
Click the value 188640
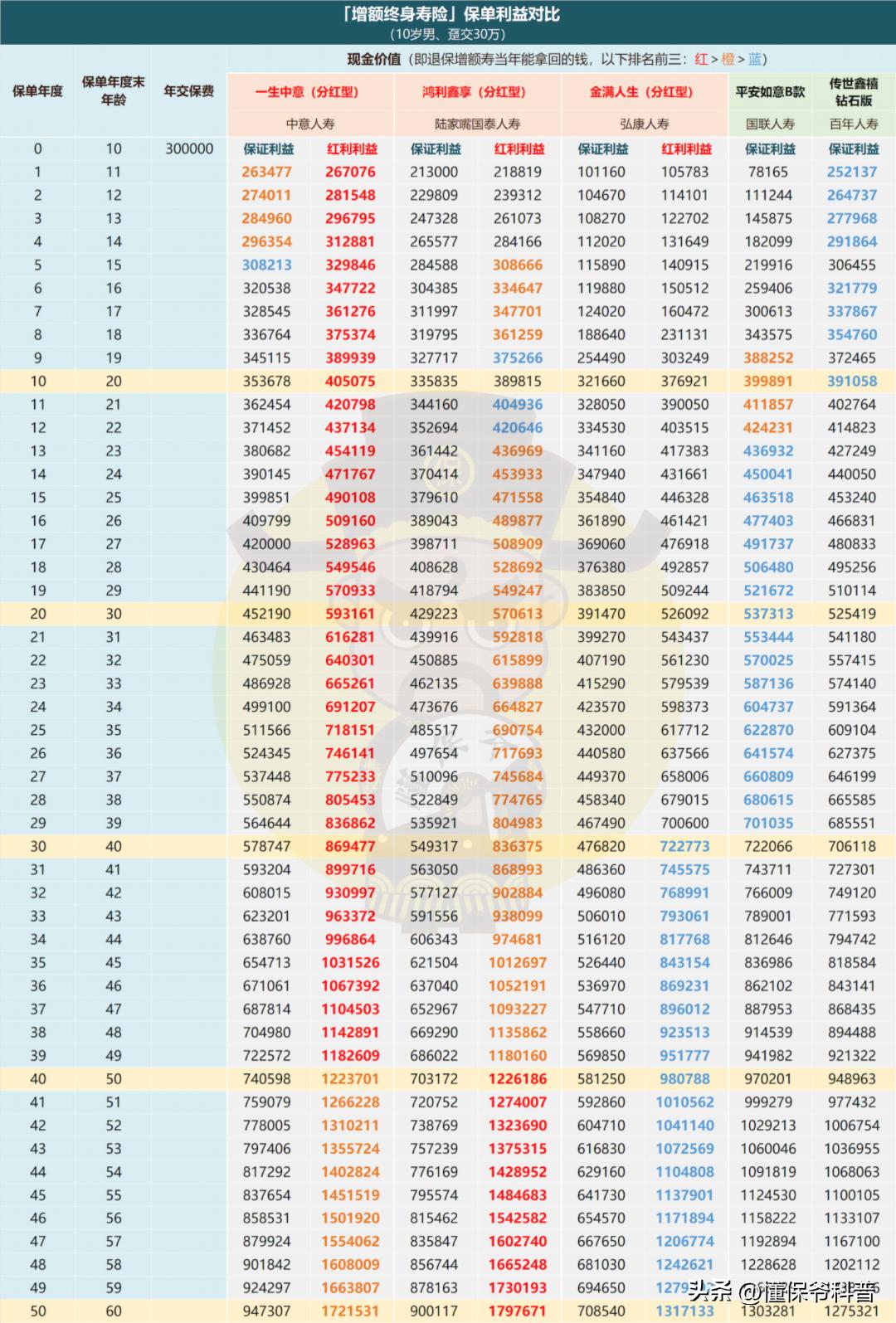pos(601,334)
